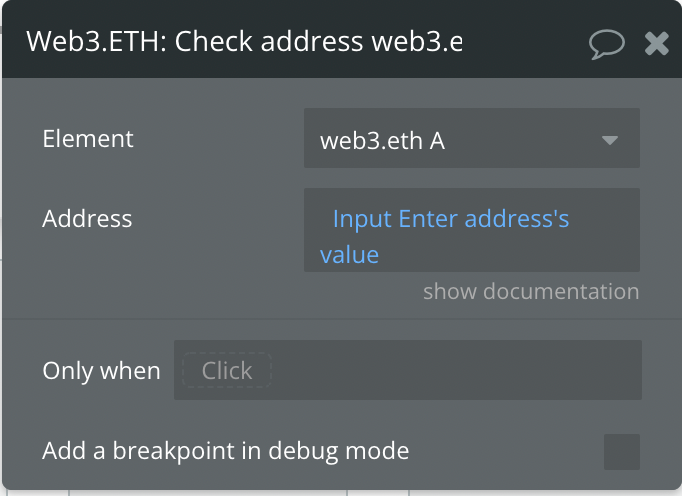The width and height of the screenshot is (682, 496).
Task: Click the web3.eth A text in the dropdown
Action: (382, 141)
